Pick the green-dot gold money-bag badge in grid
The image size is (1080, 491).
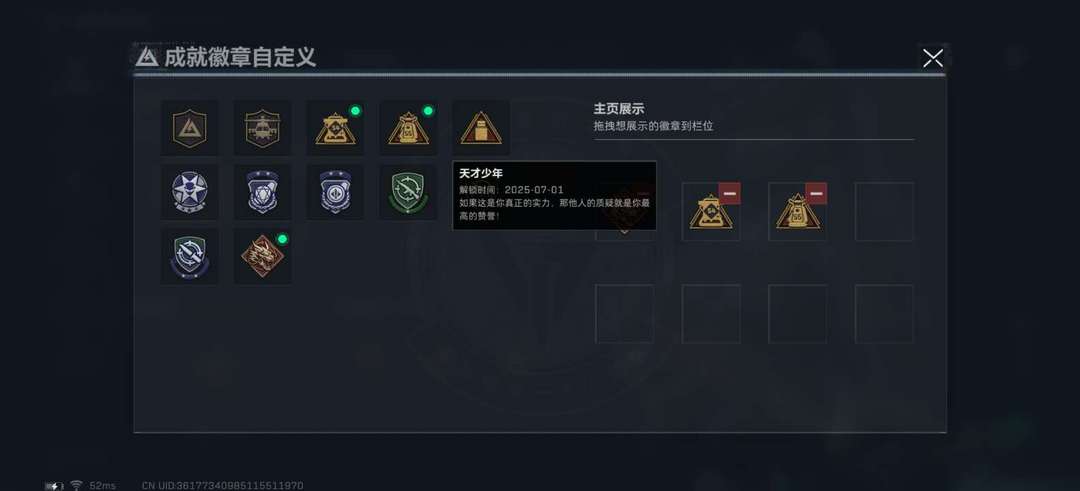click(408, 128)
